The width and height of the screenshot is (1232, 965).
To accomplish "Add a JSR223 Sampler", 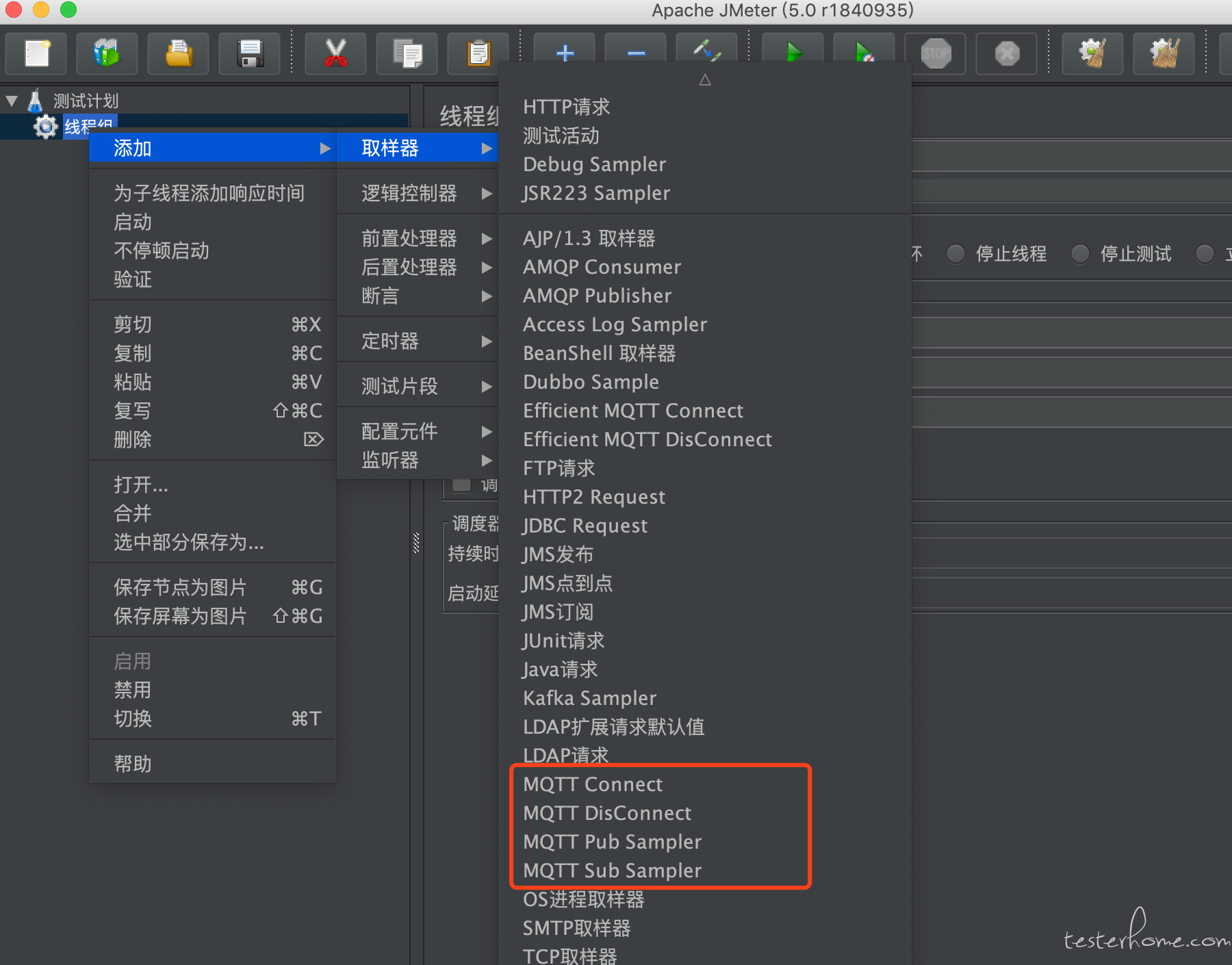I will [x=705, y=193].
